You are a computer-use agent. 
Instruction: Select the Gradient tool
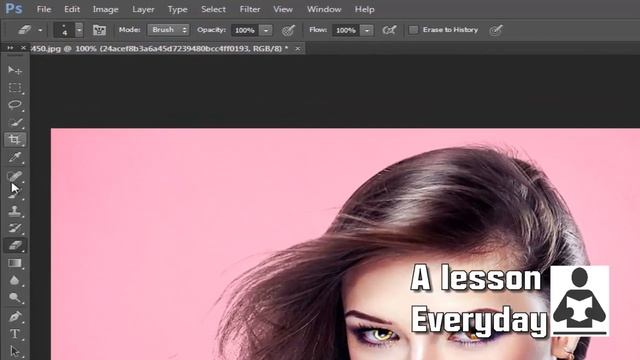pos(15,263)
